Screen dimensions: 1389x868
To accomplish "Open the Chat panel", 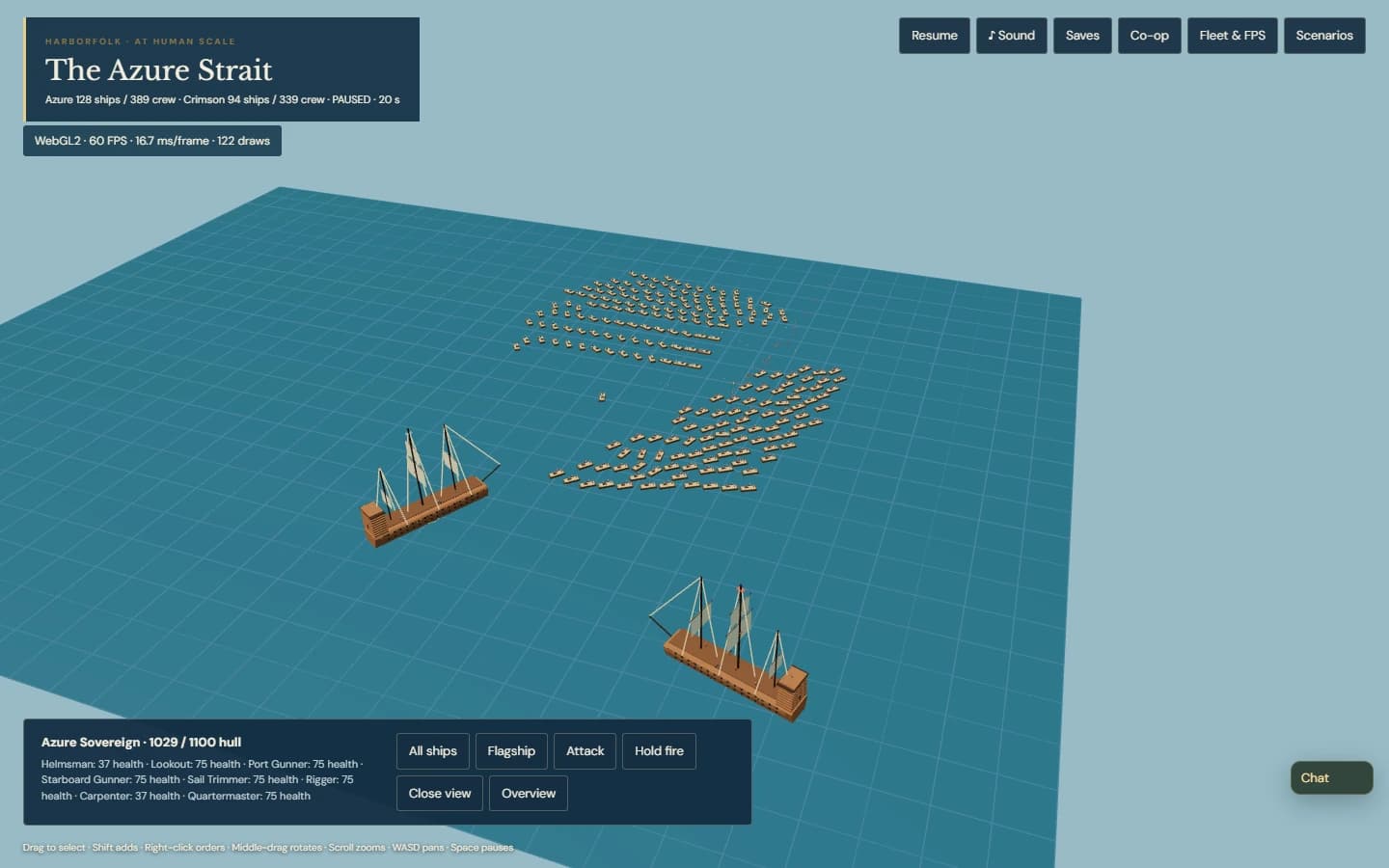I will pyautogui.click(x=1331, y=778).
